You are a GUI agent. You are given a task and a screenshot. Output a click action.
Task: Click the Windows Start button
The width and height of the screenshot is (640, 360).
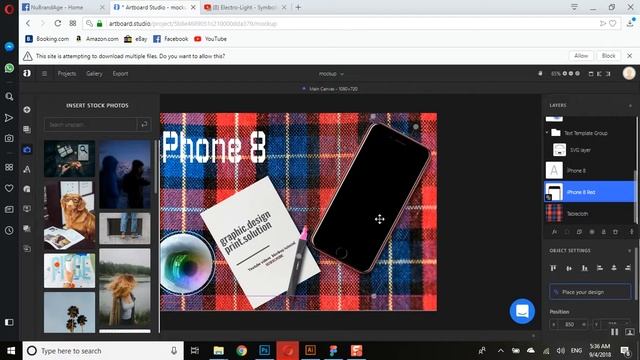click(11, 351)
